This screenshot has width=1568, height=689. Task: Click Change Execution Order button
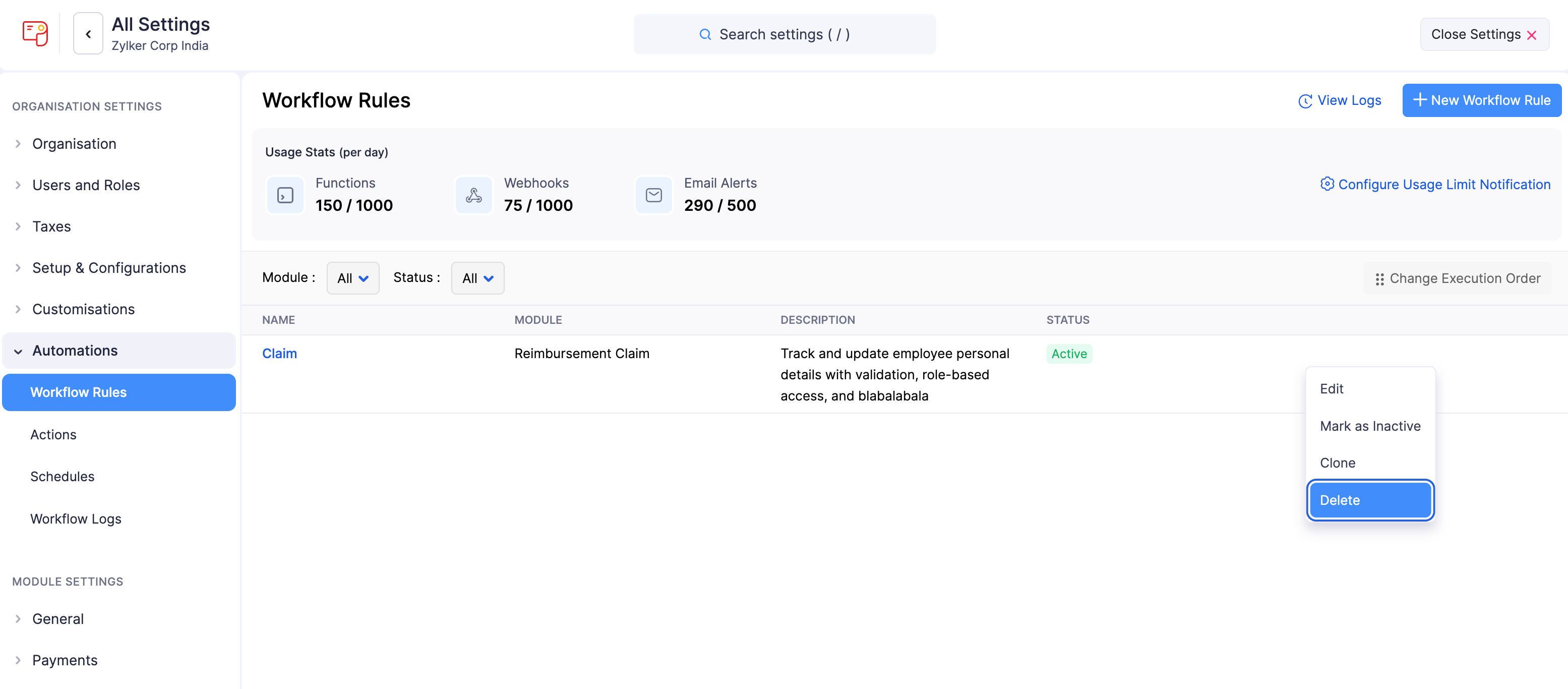coord(1457,279)
